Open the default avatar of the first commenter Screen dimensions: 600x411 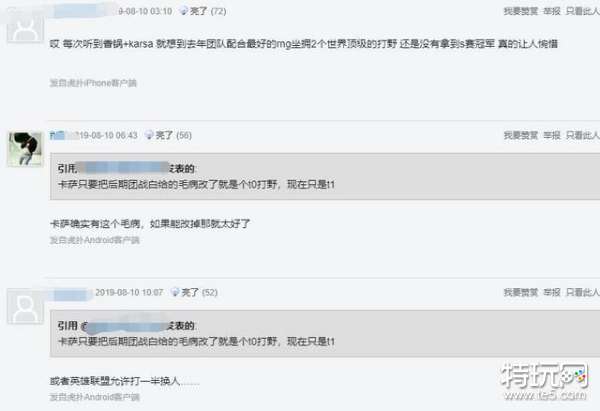click(x=25, y=27)
